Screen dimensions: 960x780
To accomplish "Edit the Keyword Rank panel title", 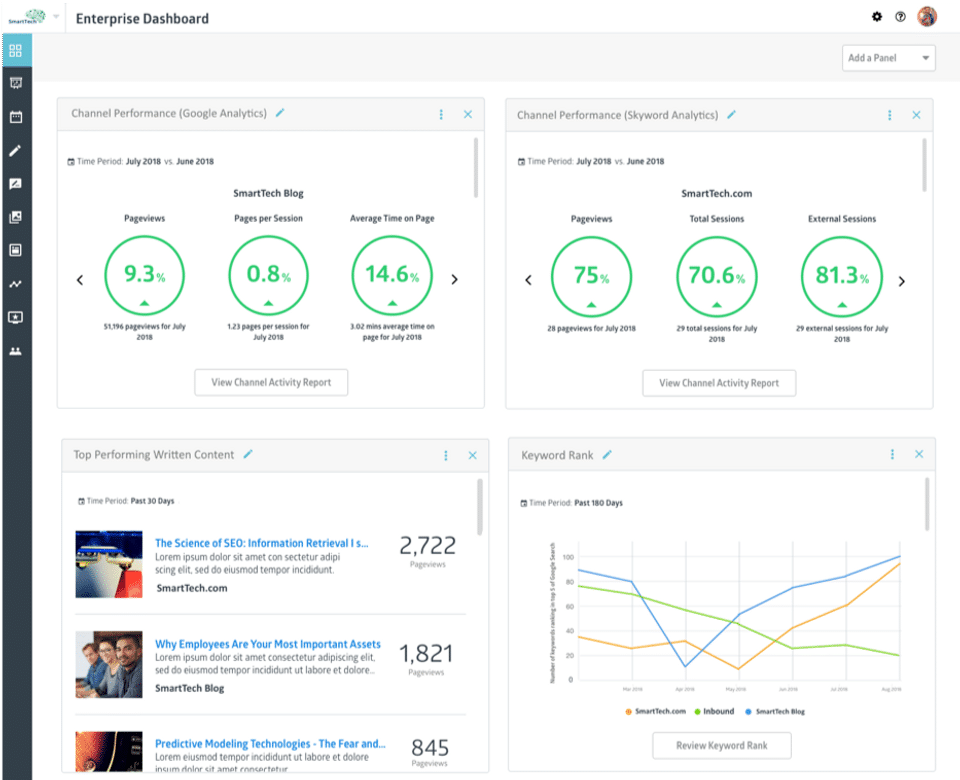I will pos(607,455).
